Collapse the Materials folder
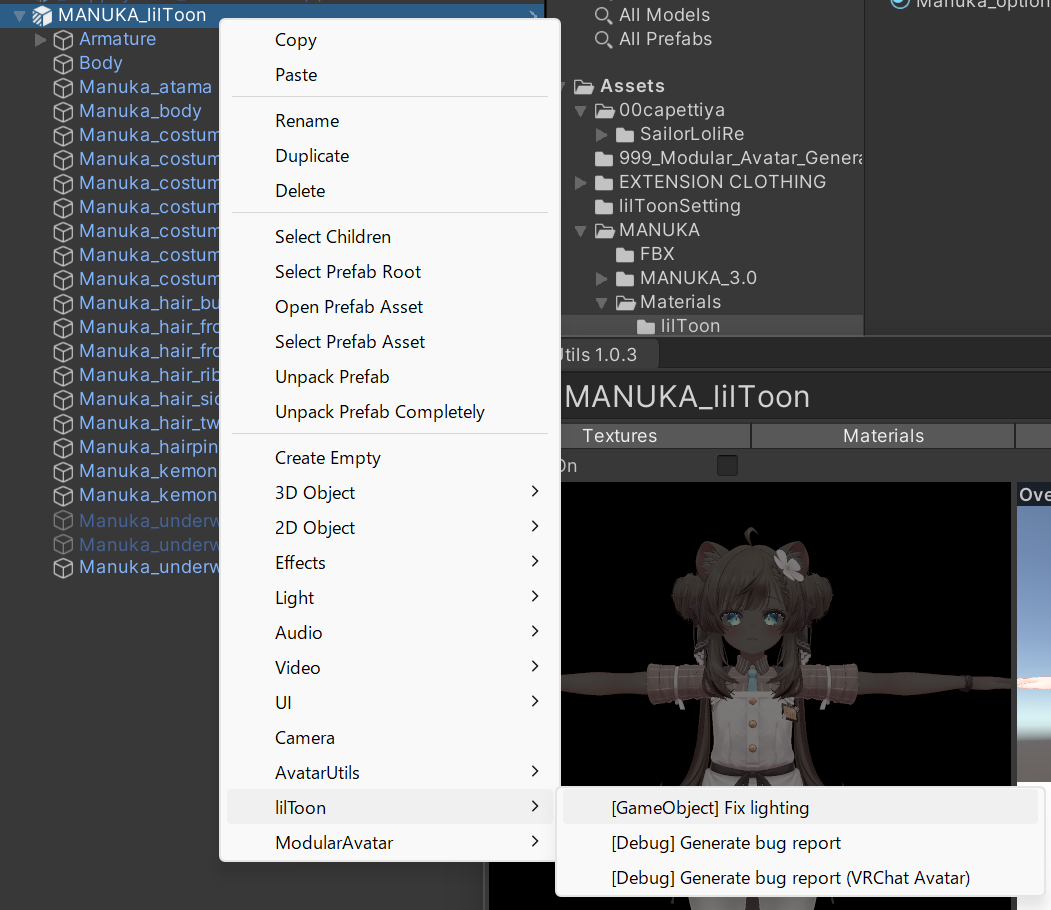The image size is (1051, 910). point(601,304)
